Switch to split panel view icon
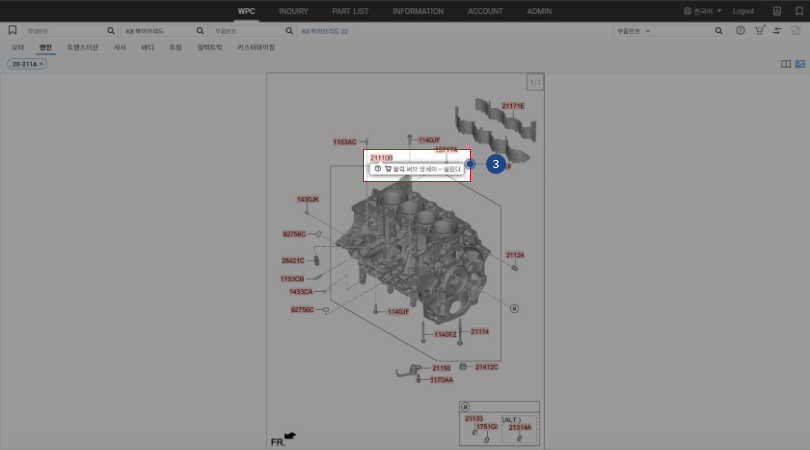 pyautogui.click(x=786, y=64)
